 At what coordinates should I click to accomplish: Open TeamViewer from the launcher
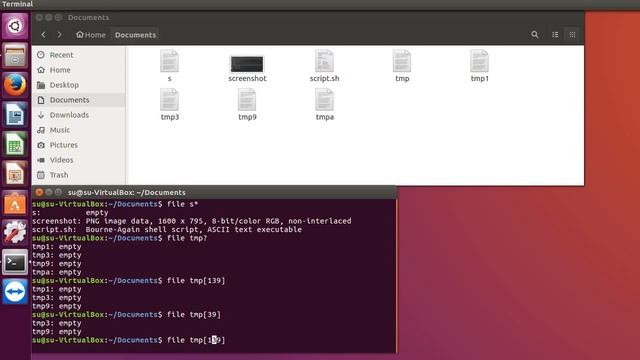[x=15, y=291]
